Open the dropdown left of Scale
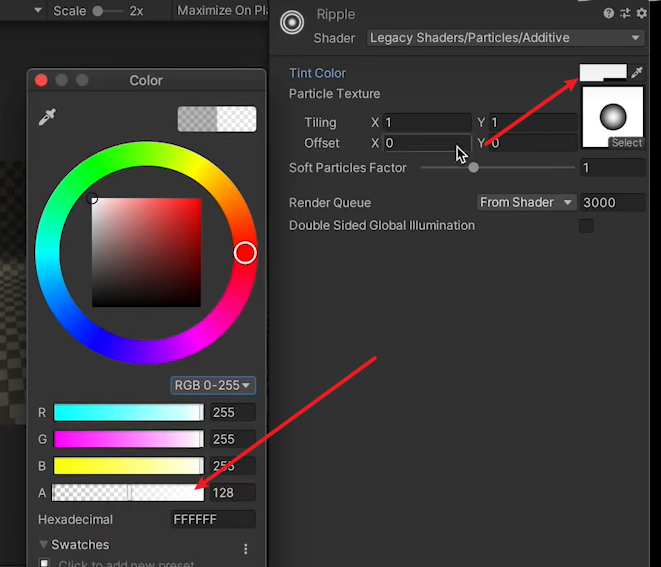 38,10
